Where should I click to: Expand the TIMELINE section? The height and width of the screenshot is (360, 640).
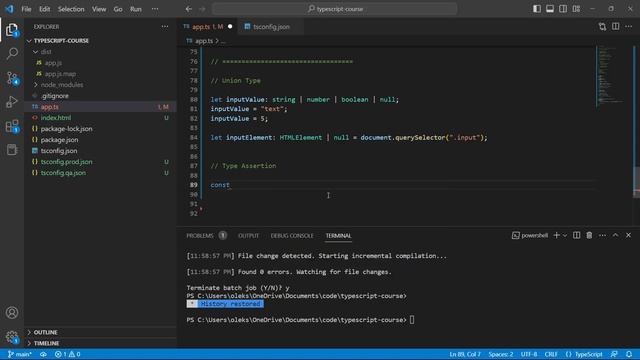coord(46,343)
